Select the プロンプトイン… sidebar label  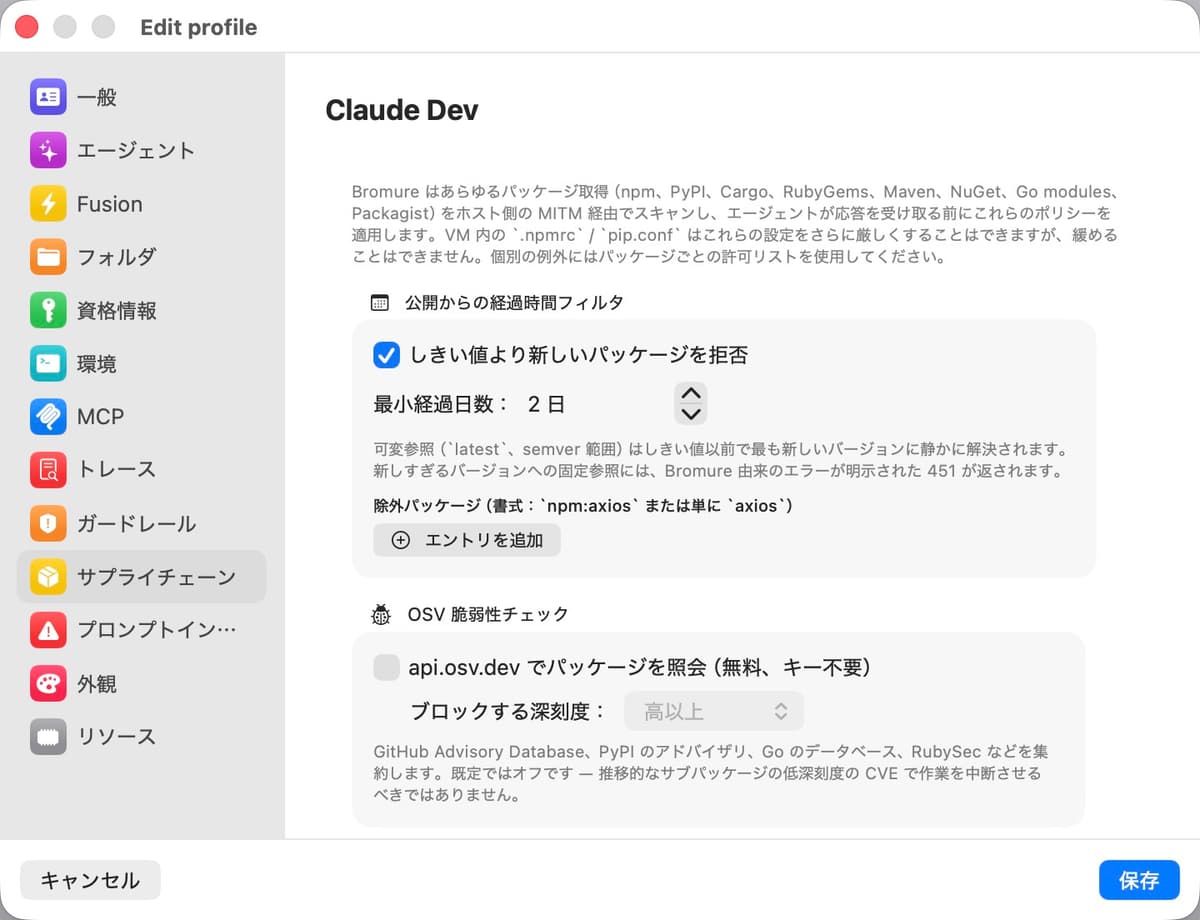coord(157,630)
